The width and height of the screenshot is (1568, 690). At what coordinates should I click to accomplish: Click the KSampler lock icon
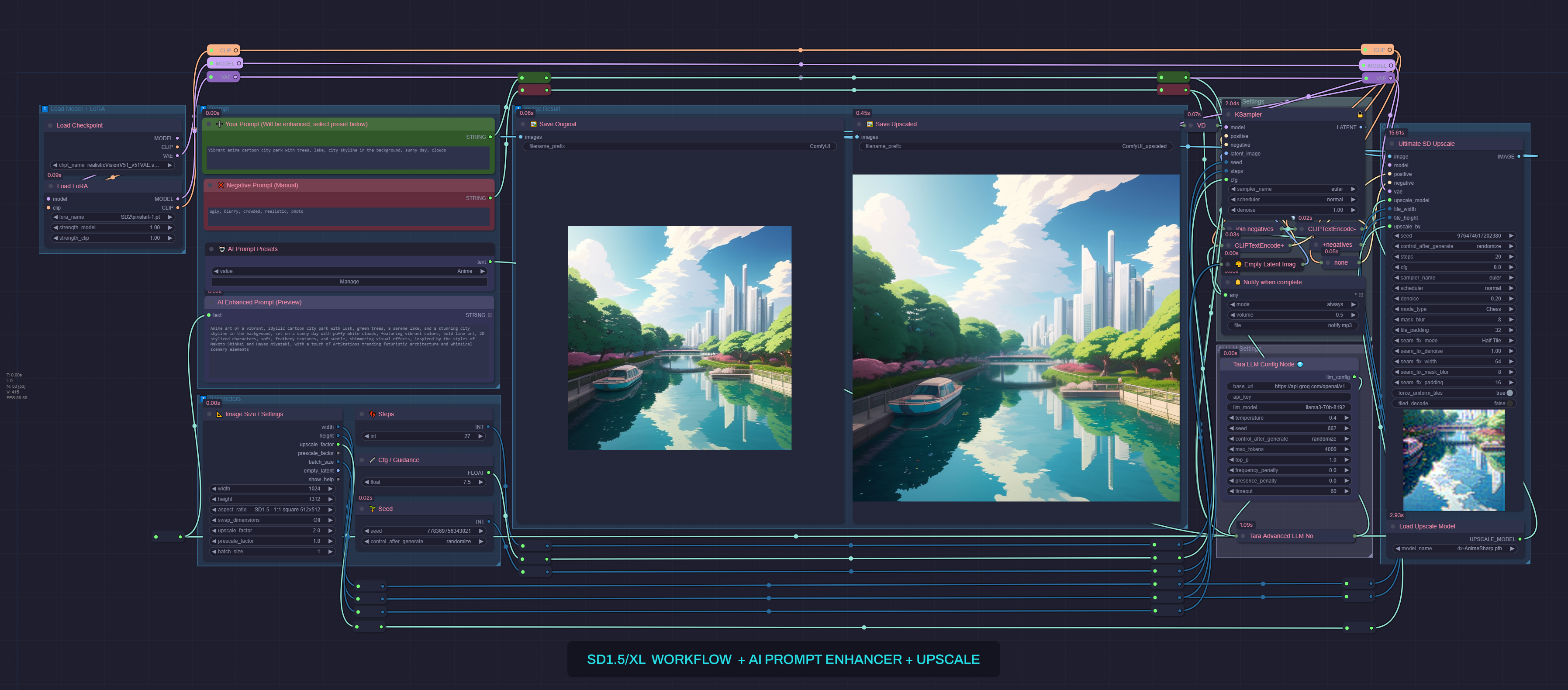coord(1360,115)
